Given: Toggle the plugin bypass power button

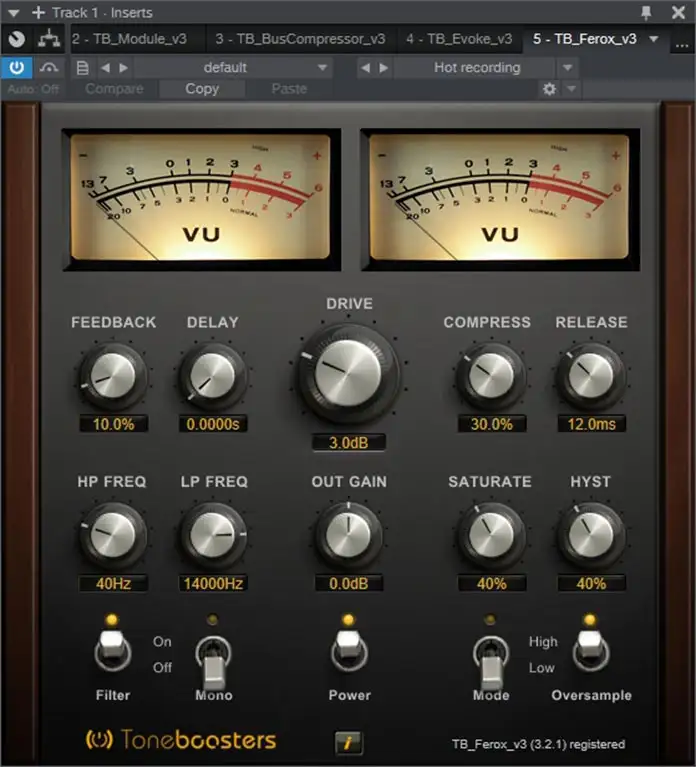Looking at the screenshot, I should click(17, 68).
